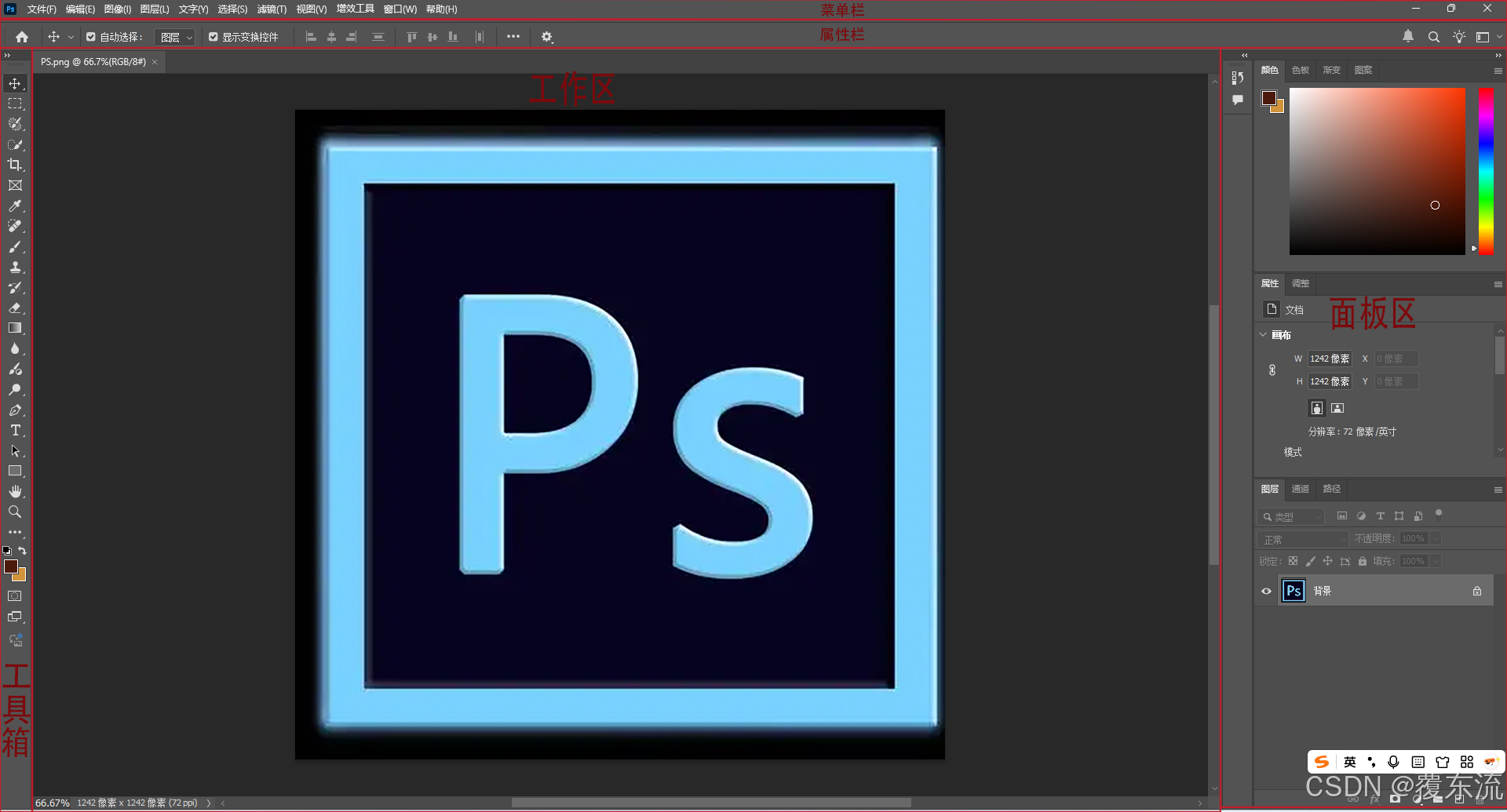Switch to the 通道 tab
Screen dimensions: 1507x812
click(1300, 489)
